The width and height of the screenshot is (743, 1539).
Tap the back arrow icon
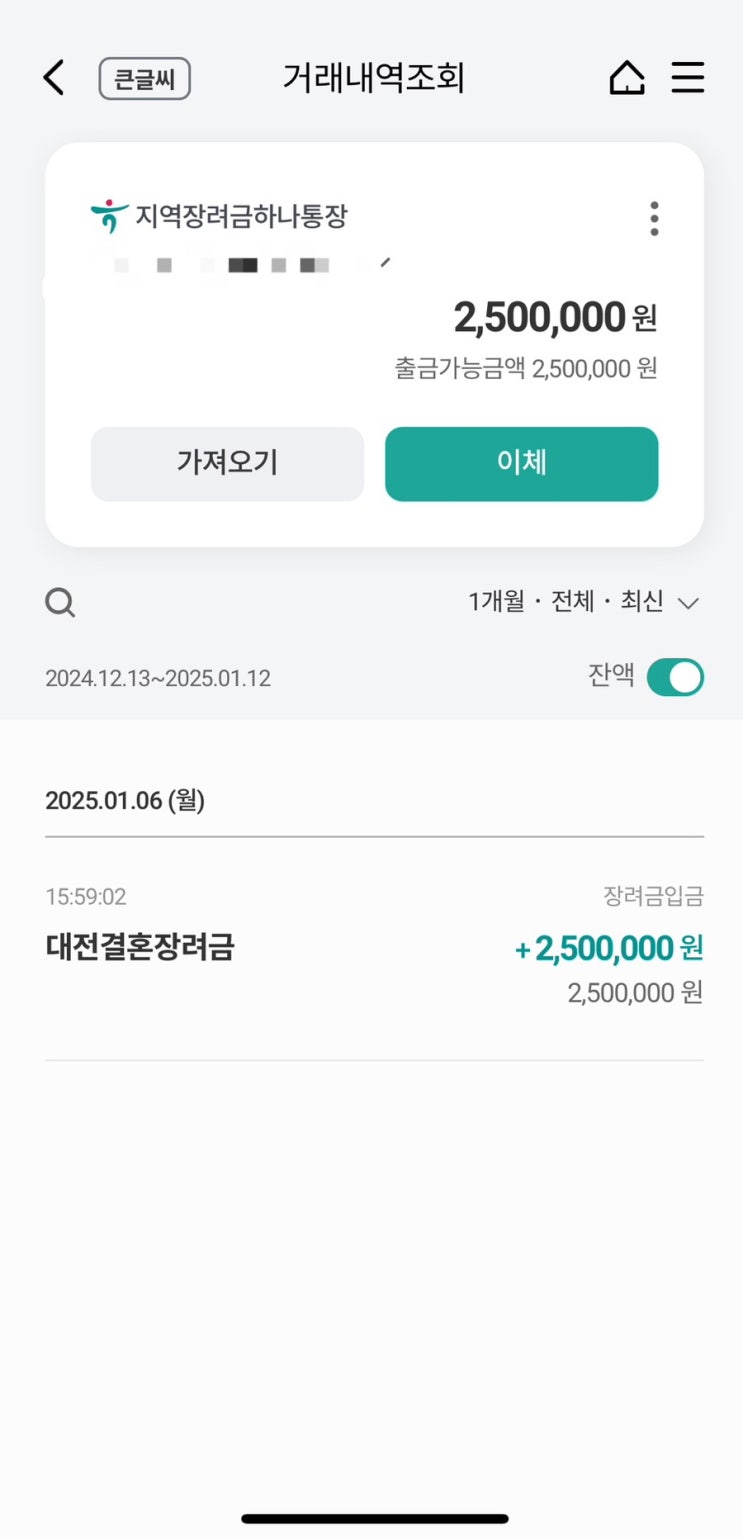coord(54,78)
